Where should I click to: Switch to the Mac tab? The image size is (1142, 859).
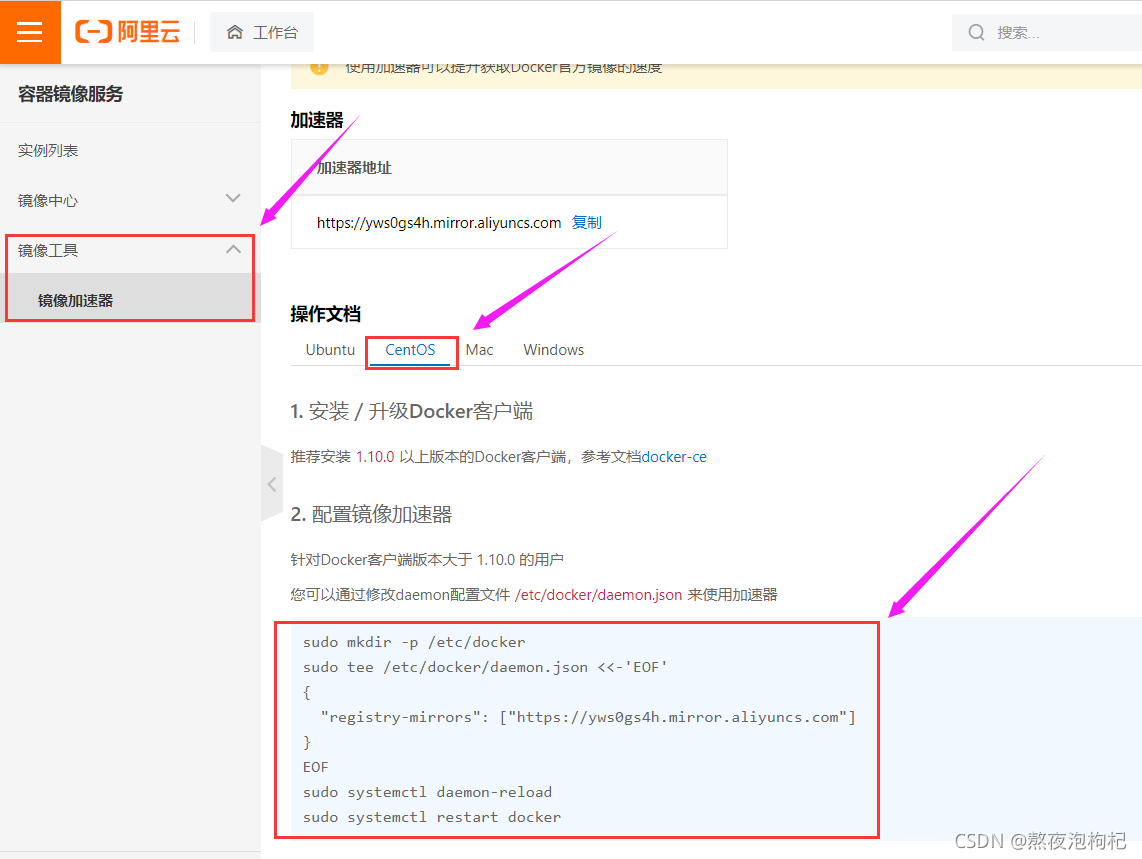pyautogui.click(x=479, y=350)
